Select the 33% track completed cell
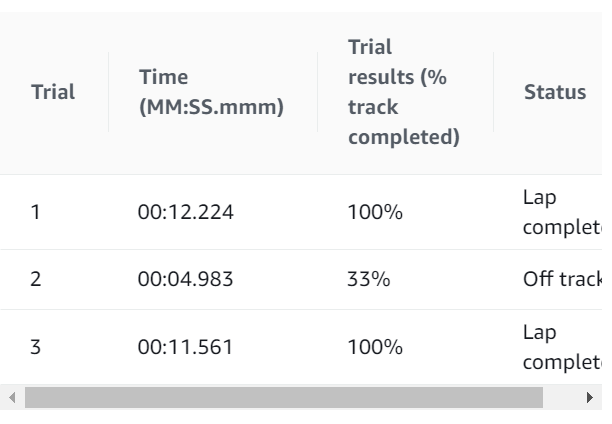The width and height of the screenshot is (612, 424). [x=368, y=279]
